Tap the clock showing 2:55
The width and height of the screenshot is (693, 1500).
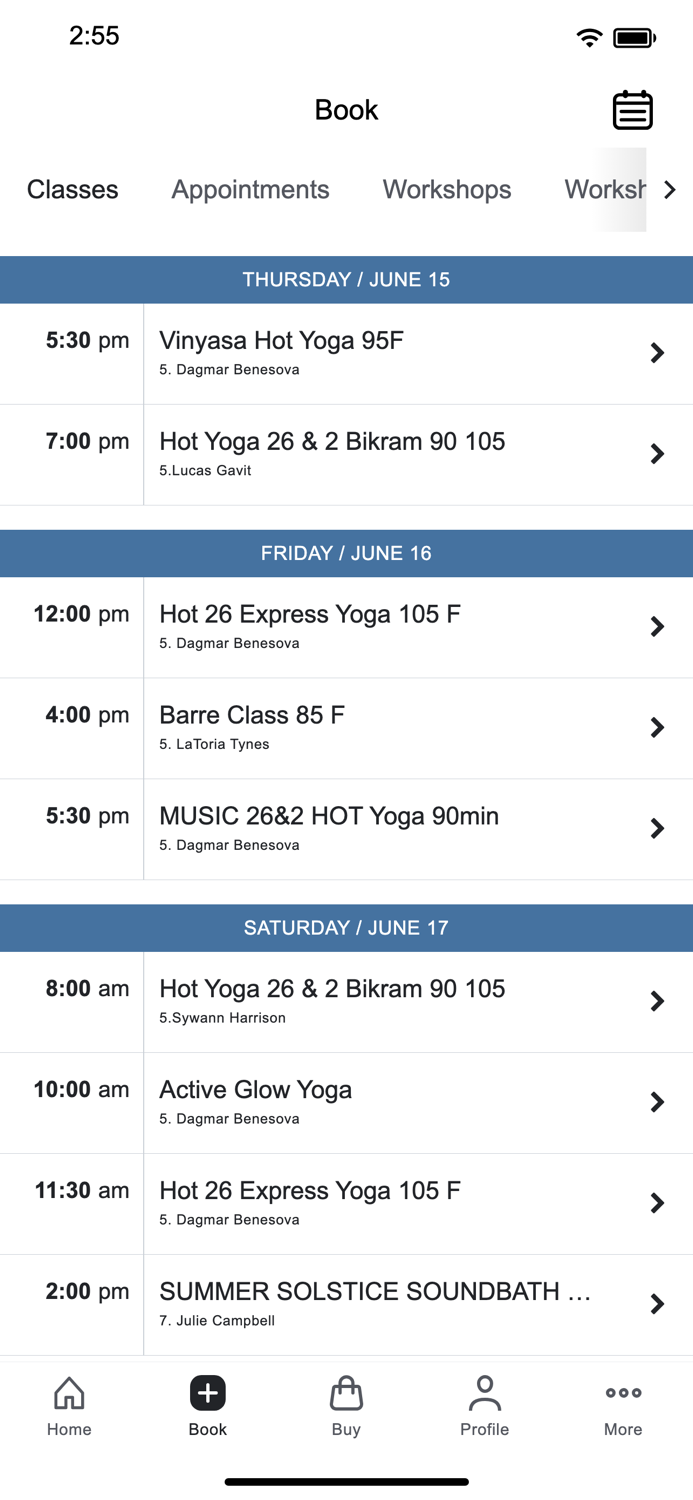(x=94, y=36)
